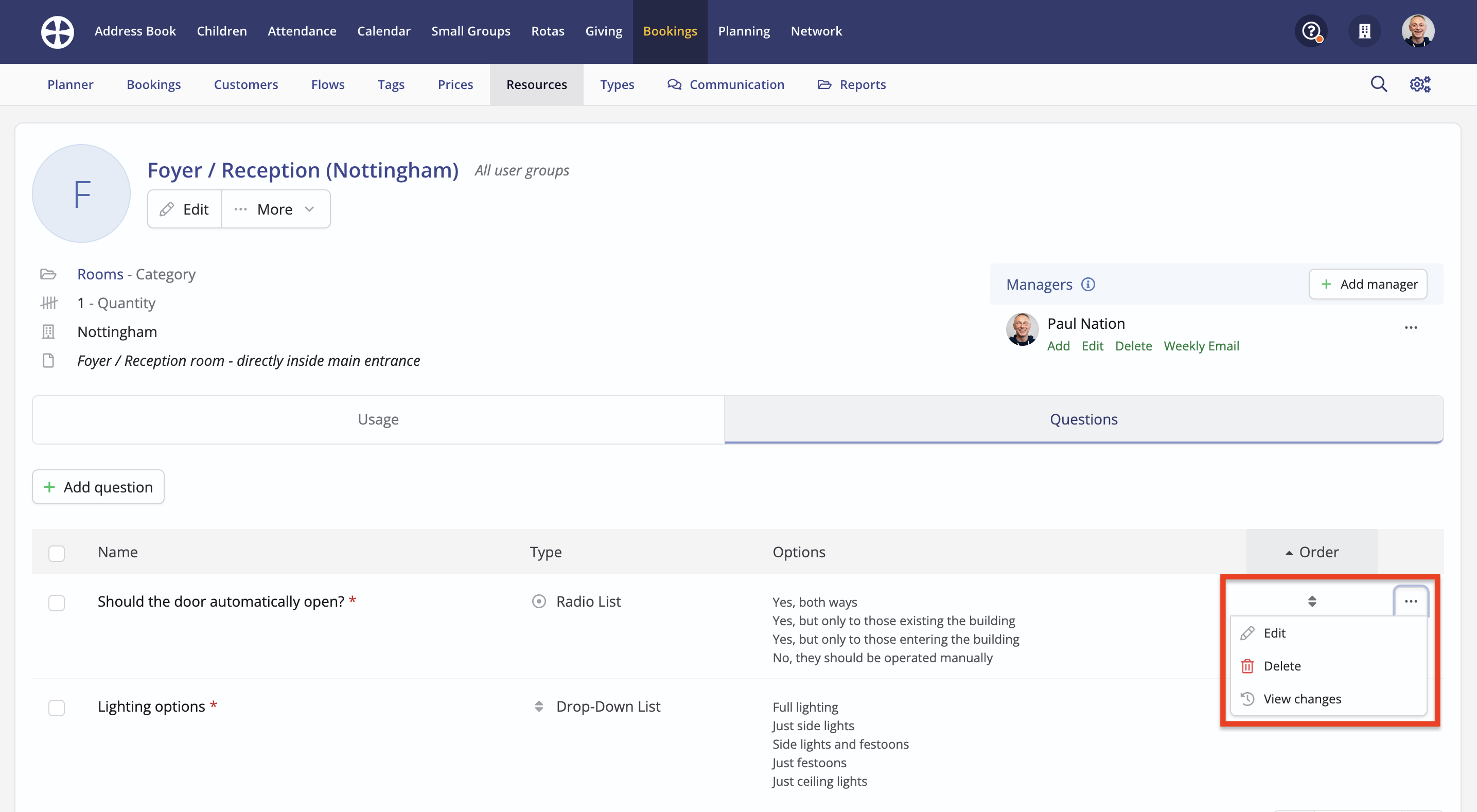The height and width of the screenshot is (812, 1477).
Task: Sort questions by Order column
Action: point(1312,552)
